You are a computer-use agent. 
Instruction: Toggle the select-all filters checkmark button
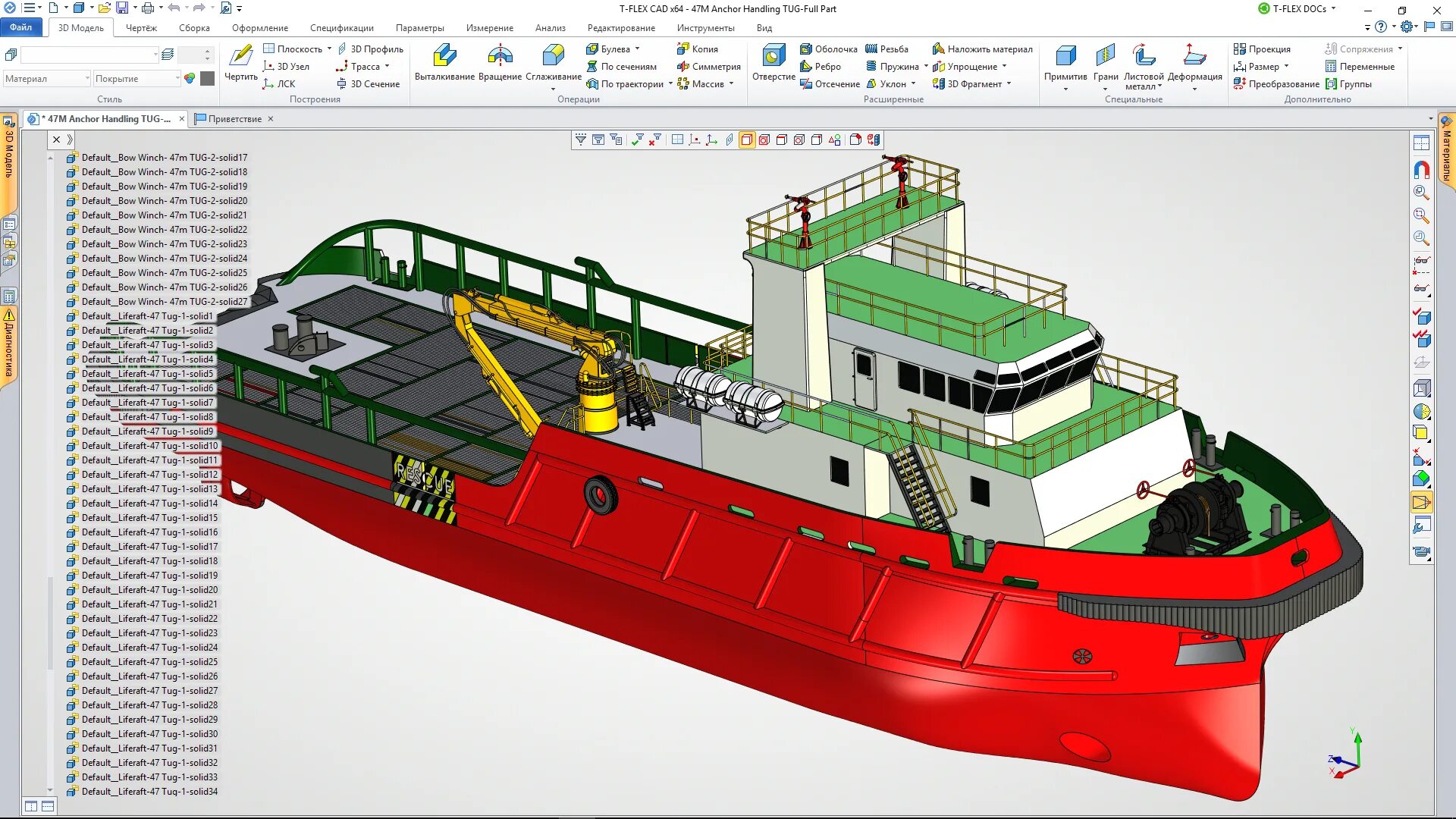click(637, 140)
